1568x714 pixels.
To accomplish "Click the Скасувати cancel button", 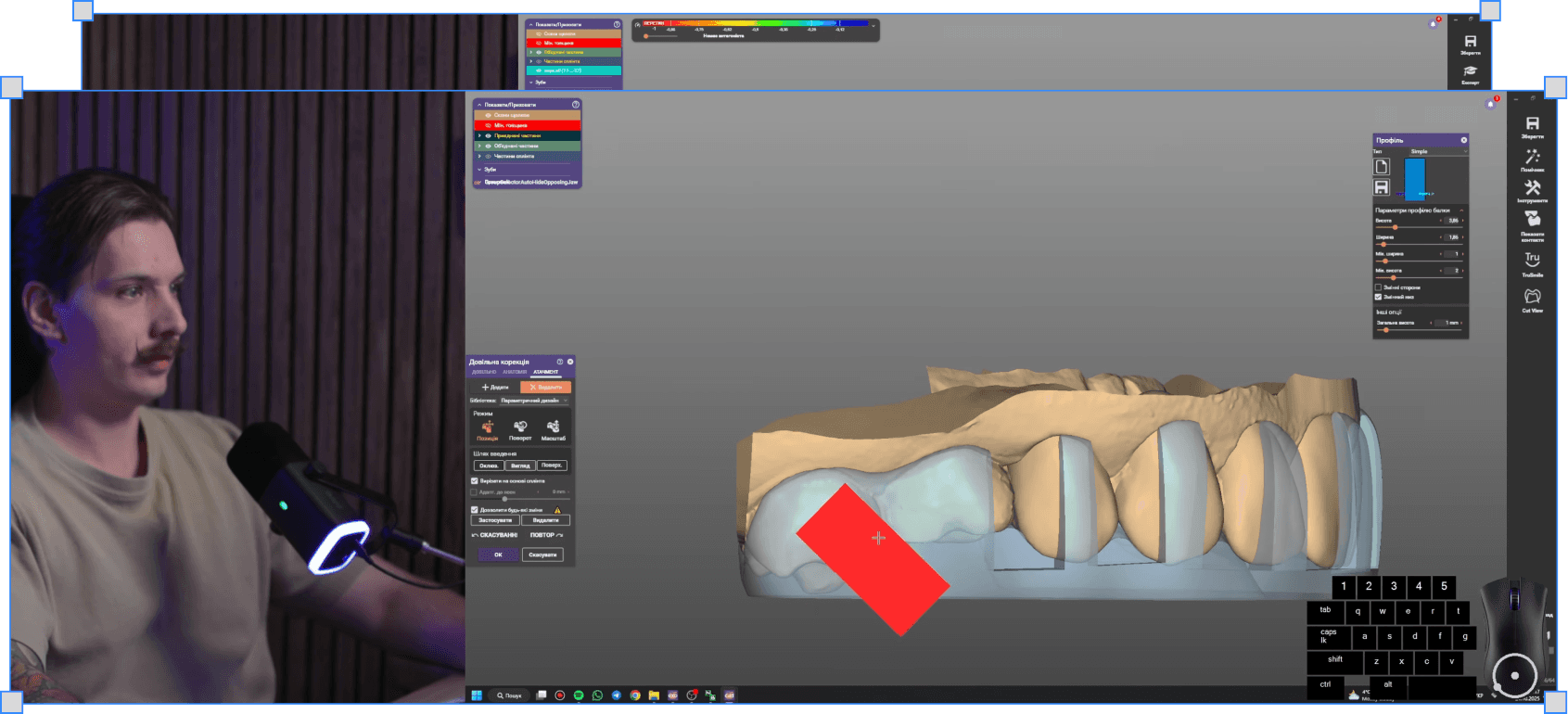I will click(x=542, y=555).
